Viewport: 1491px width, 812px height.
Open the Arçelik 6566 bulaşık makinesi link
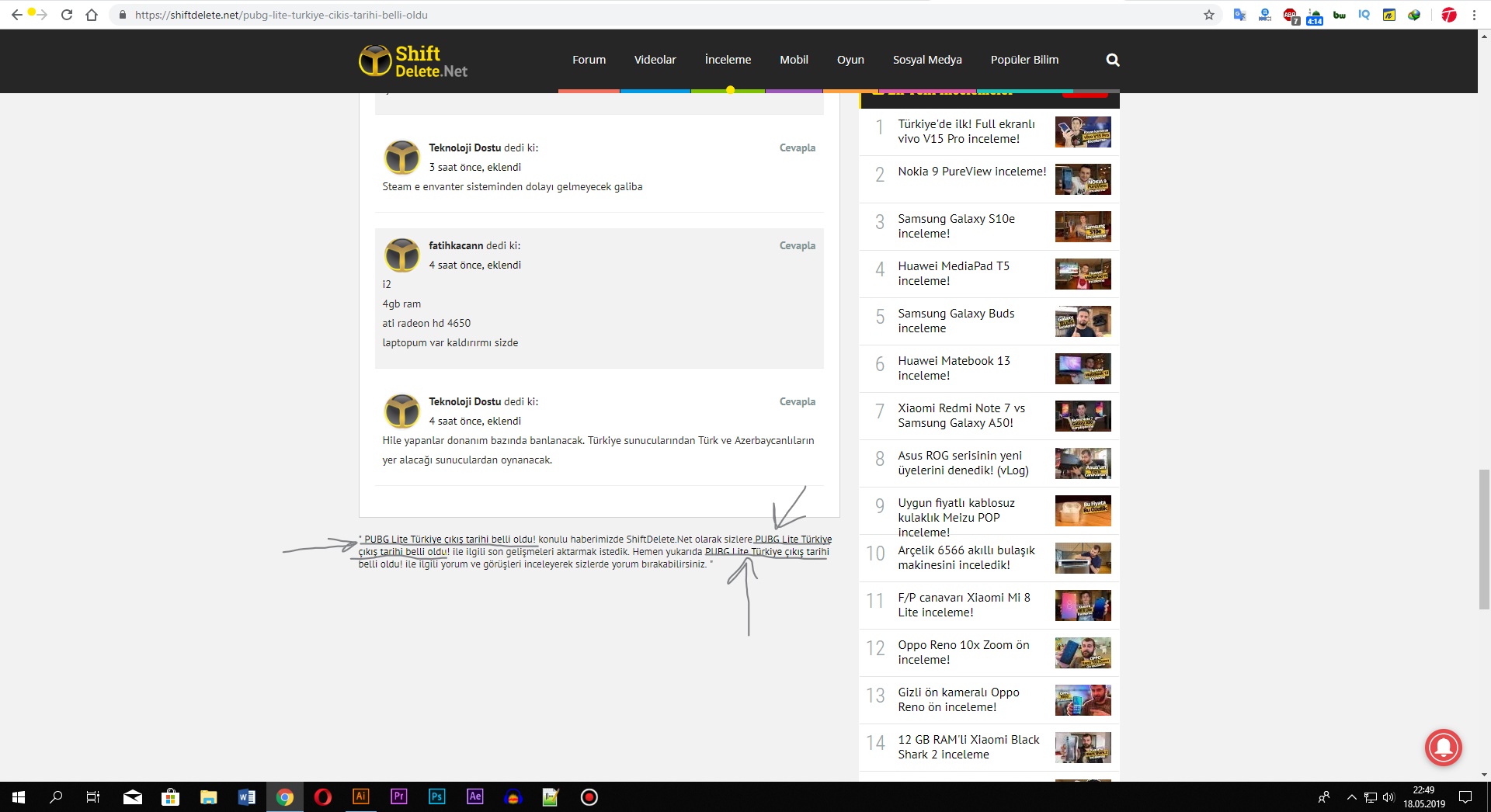click(967, 557)
